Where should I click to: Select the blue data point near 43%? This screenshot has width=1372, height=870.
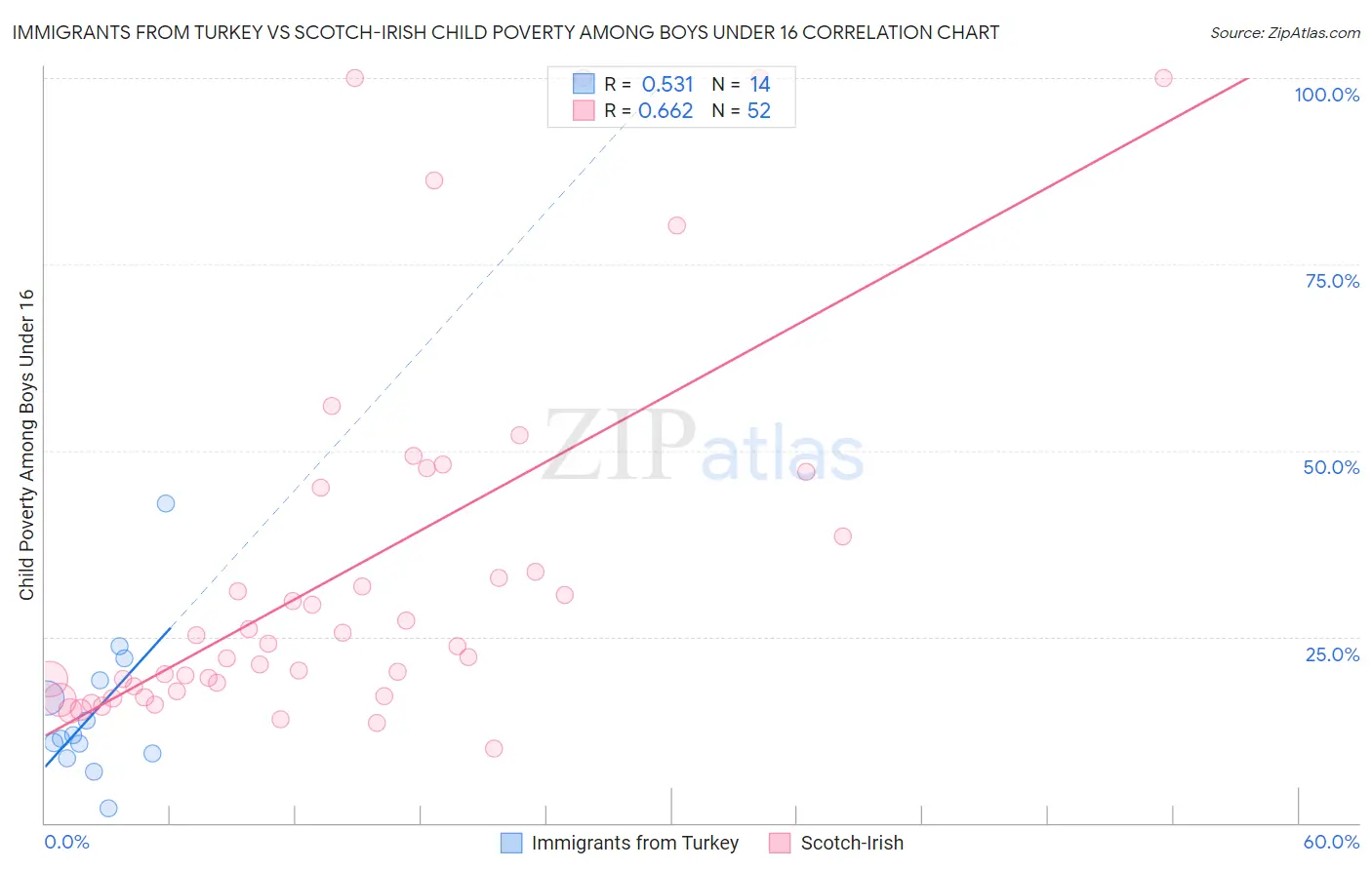tap(166, 503)
